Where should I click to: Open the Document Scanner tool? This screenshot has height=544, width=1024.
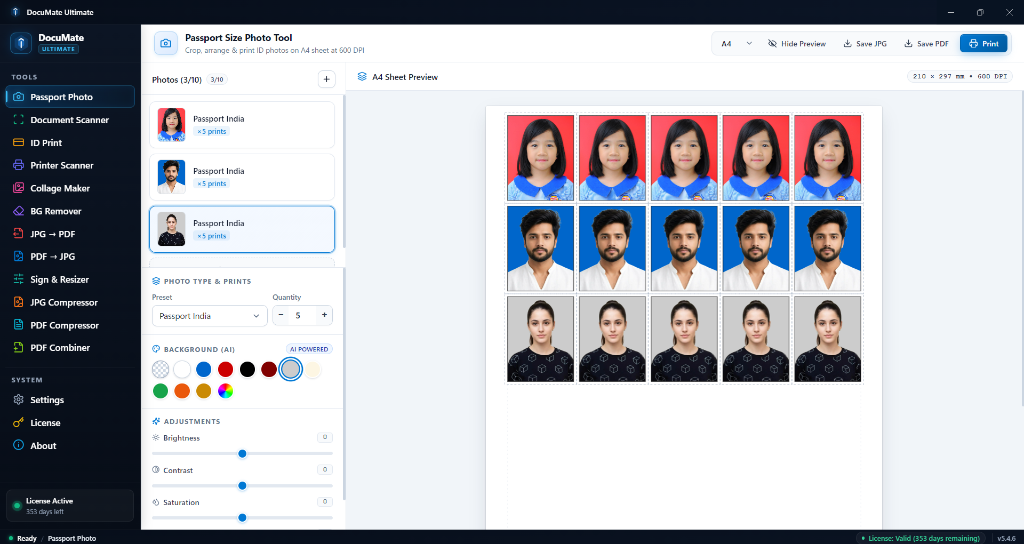click(x=70, y=120)
